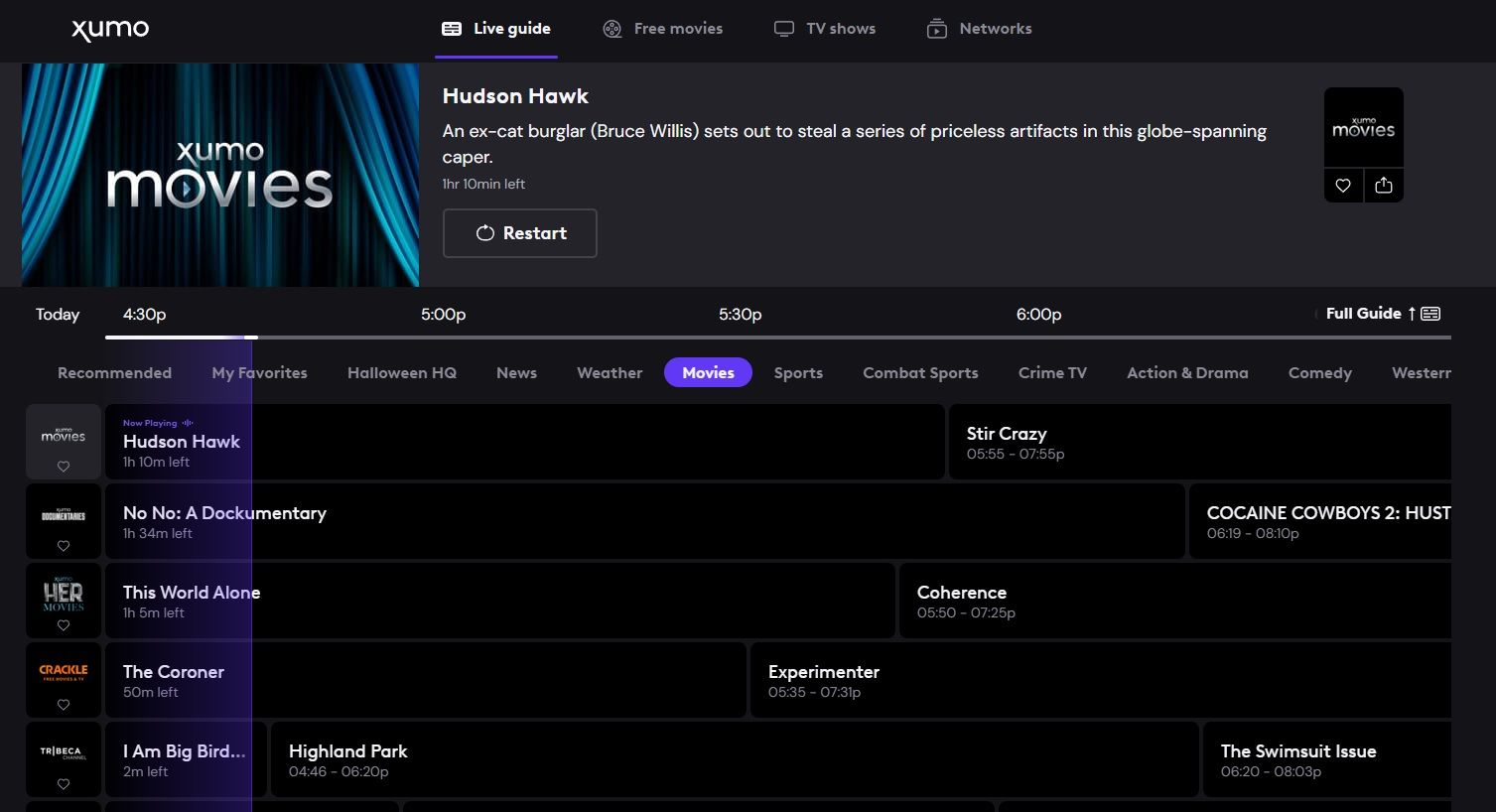Click the Free movies film reel icon

click(x=612, y=29)
